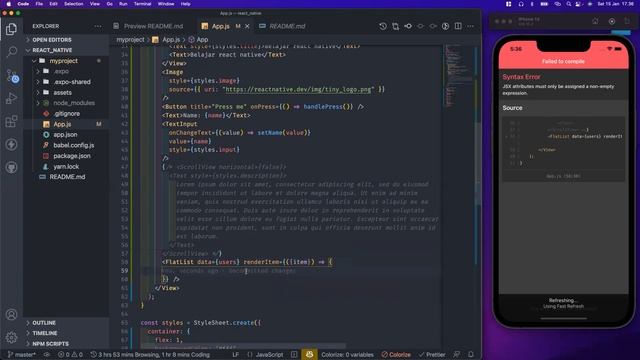Click the notifications bell in status bar
The height and width of the screenshot is (360, 640).
coord(471,355)
